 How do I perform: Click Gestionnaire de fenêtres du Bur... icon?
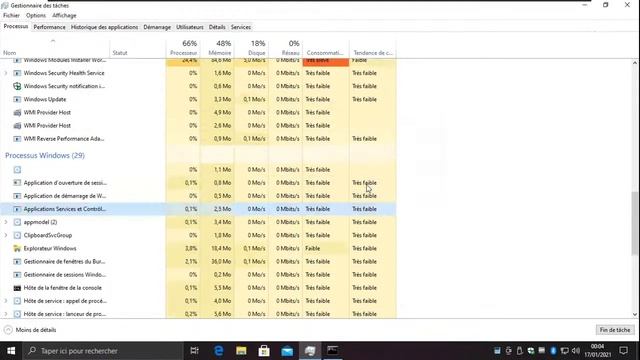pos(17,262)
